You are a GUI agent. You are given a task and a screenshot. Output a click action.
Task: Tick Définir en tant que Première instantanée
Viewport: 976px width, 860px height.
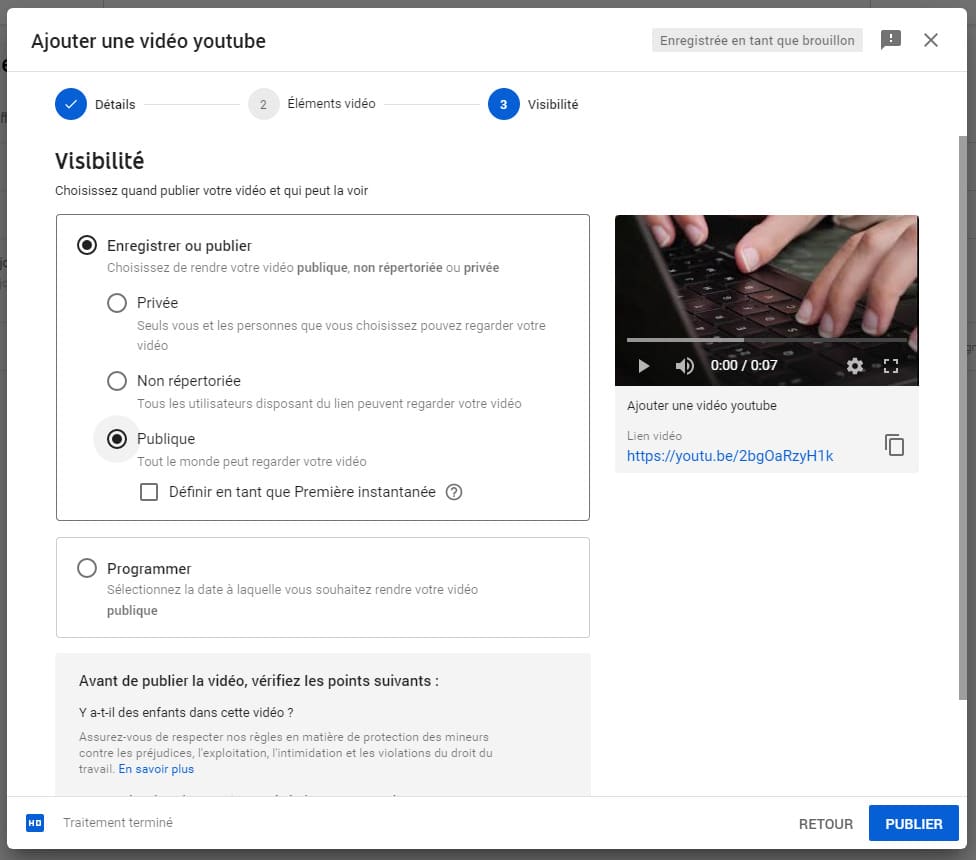[x=149, y=492]
